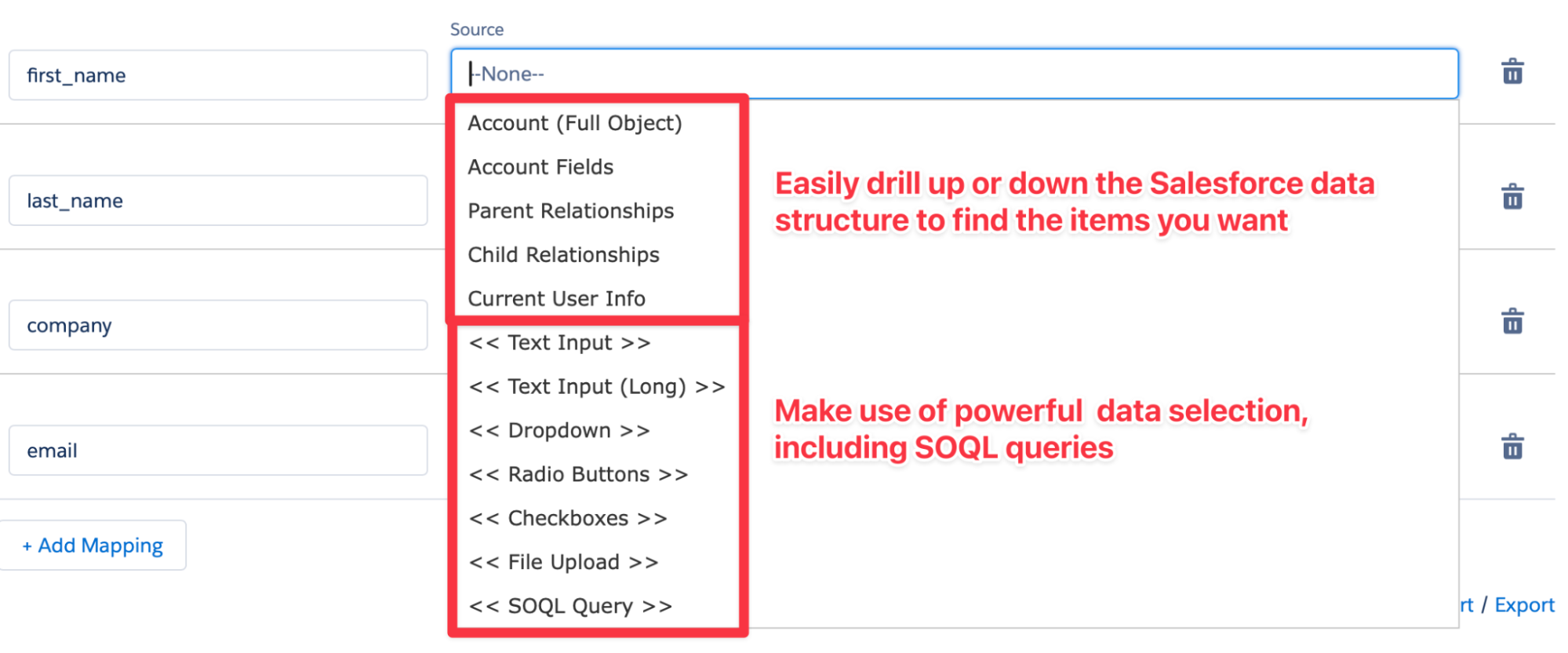Click the + Add Mapping button

93,545
